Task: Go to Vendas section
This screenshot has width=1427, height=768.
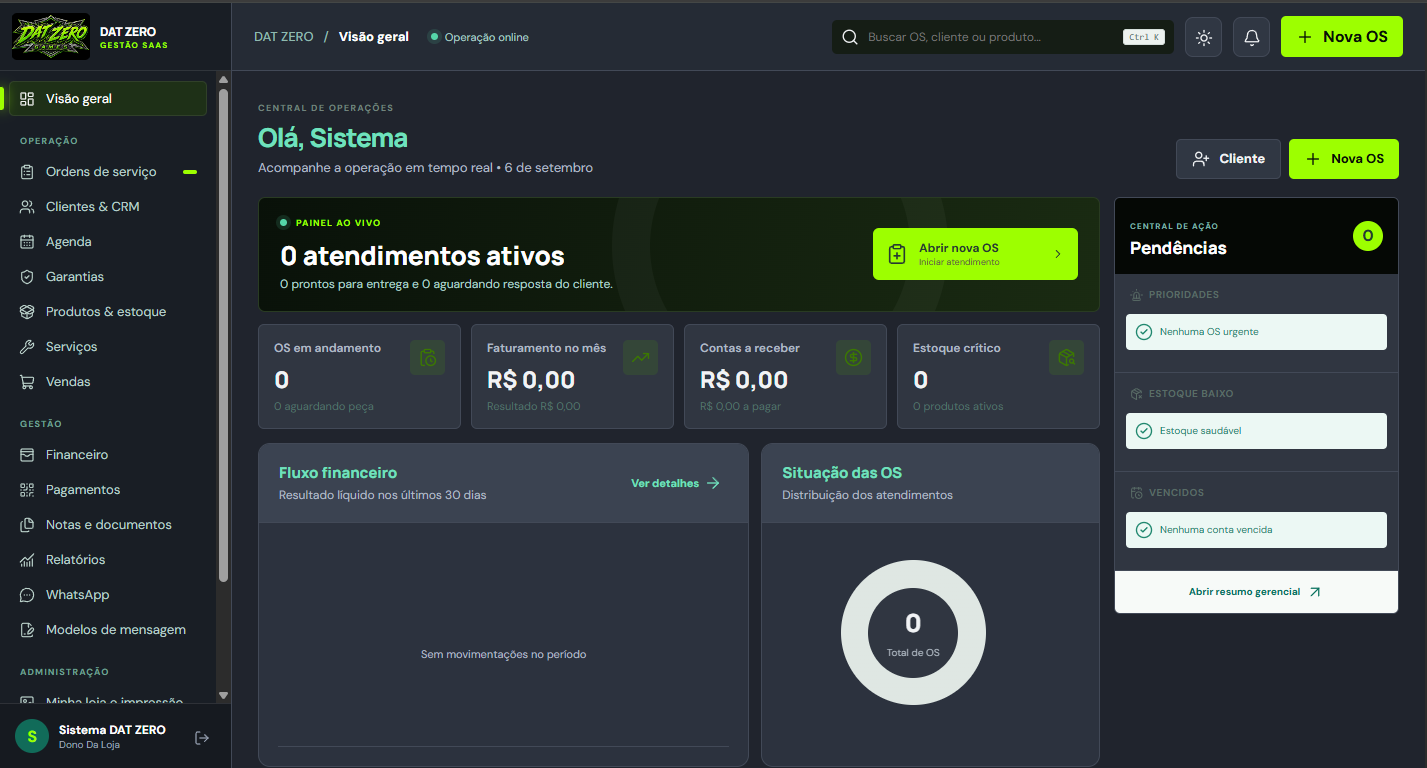Action: pos(108,382)
